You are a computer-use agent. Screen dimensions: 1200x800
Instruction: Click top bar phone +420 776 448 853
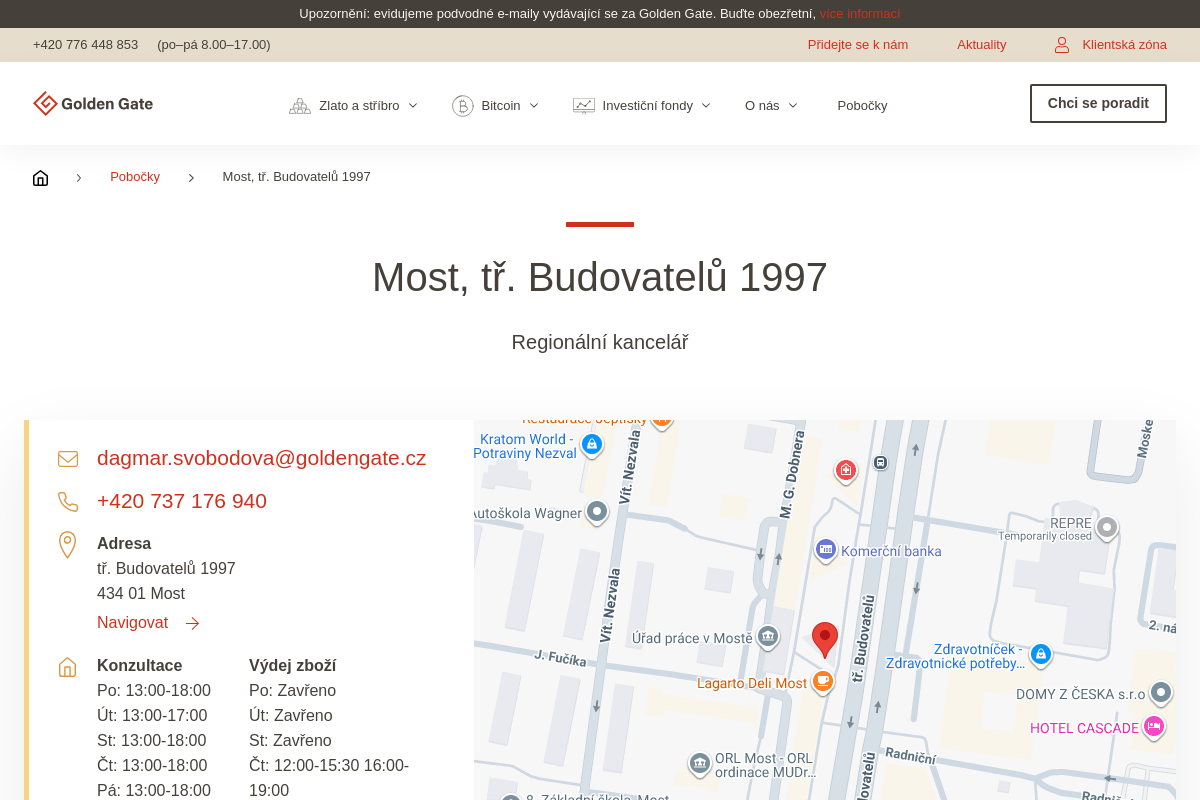86,45
